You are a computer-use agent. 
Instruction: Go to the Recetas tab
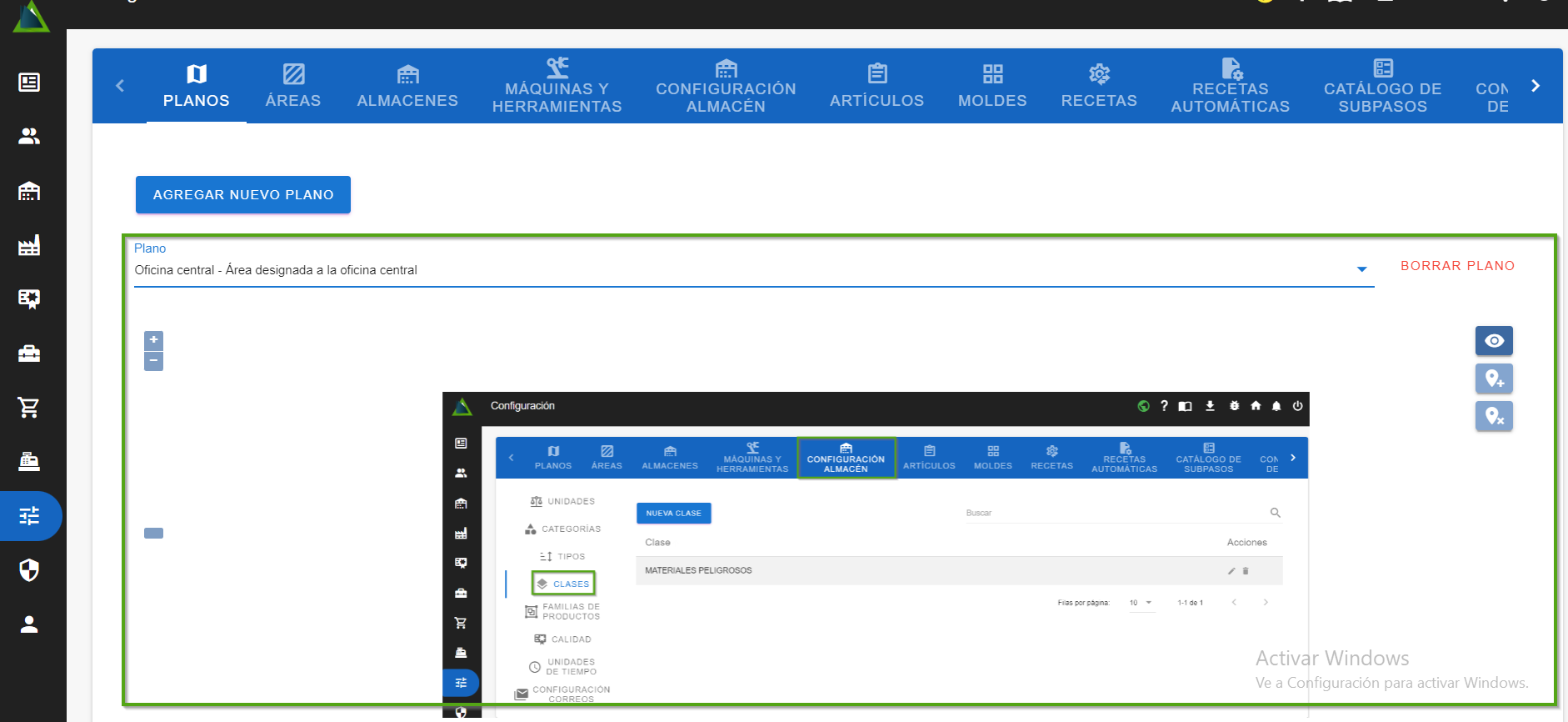(x=1098, y=86)
